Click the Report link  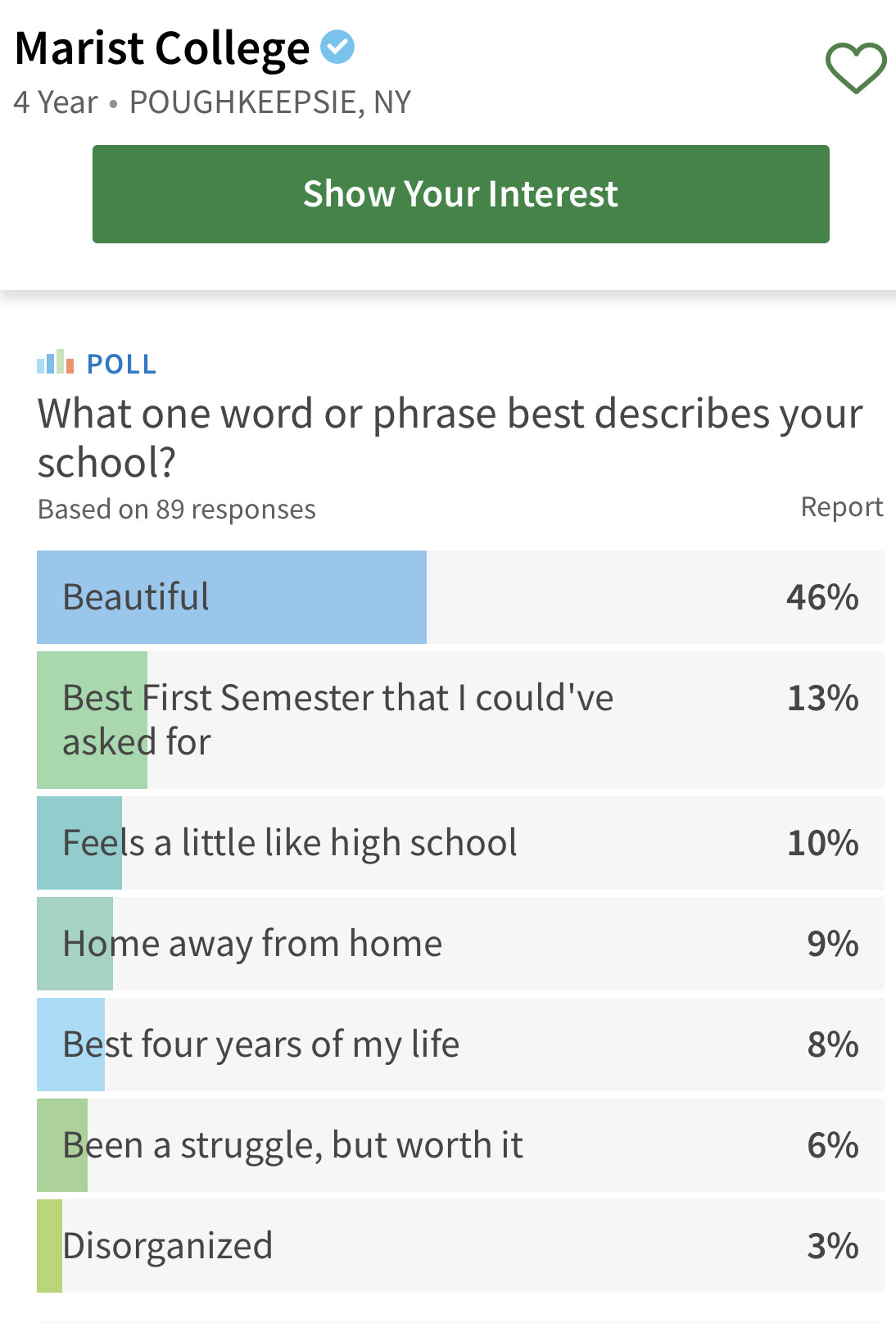[842, 507]
